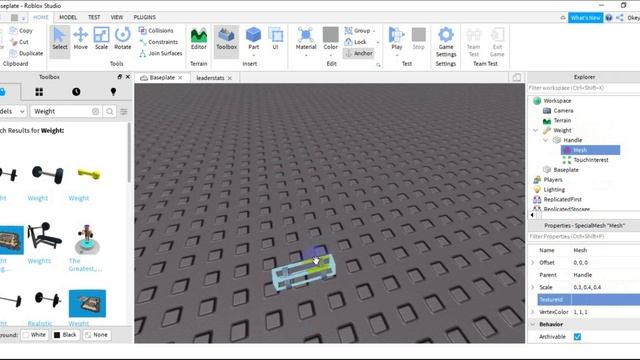Activate the Rotate tool
This screenshot has height=360, width=640.
[122, 39]
